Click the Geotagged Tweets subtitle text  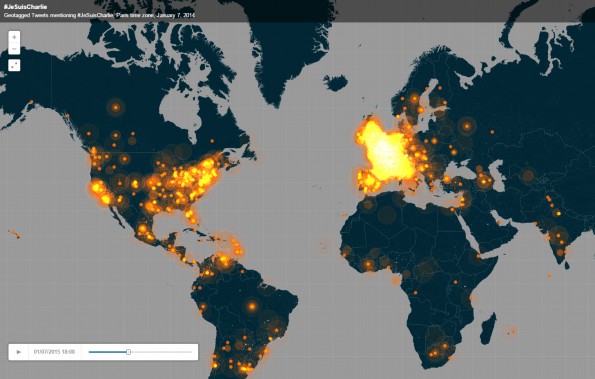(x=99, y=16)
